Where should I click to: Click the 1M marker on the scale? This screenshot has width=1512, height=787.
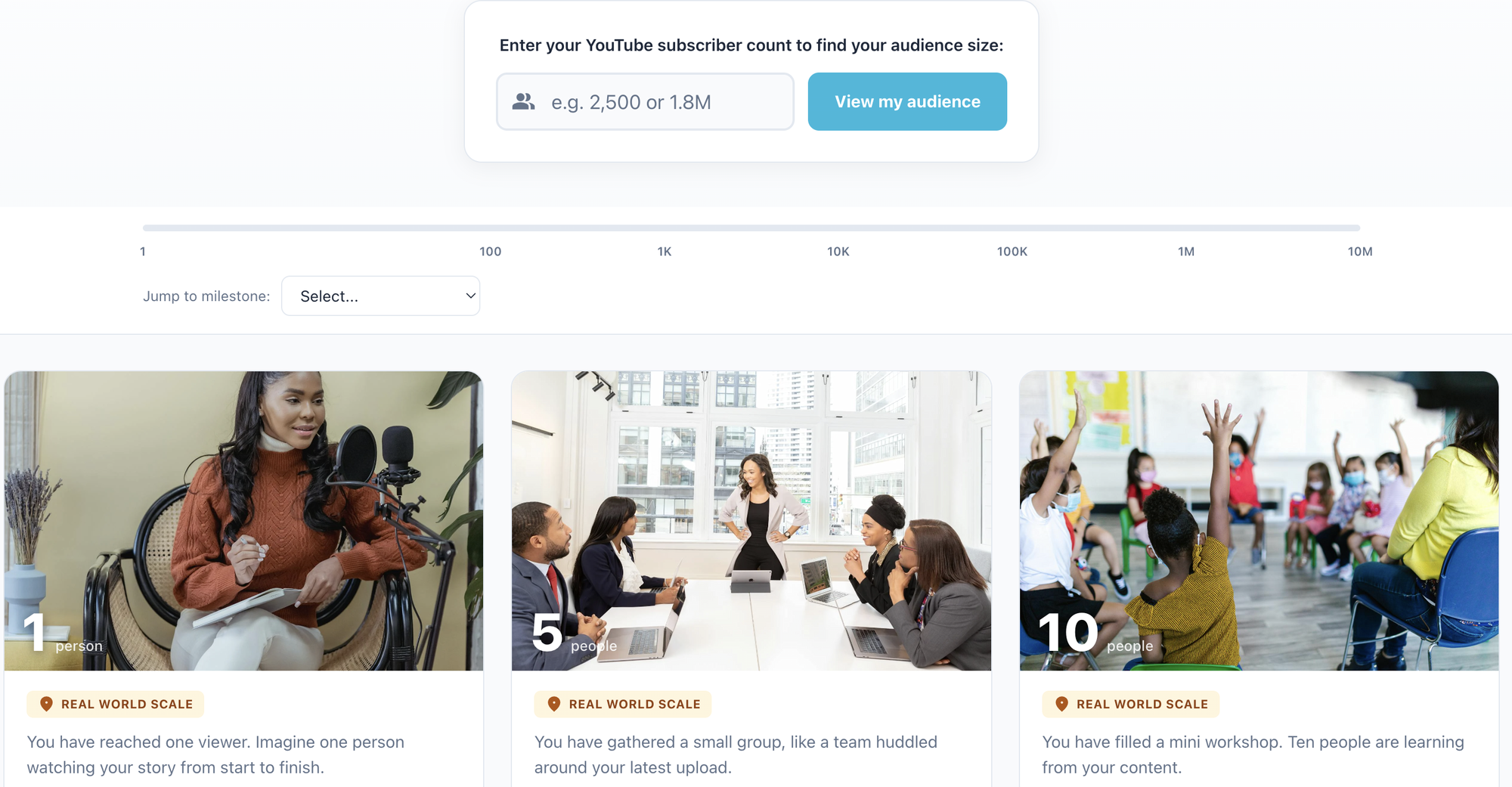pyautogui.click(x=1186, y=252)
